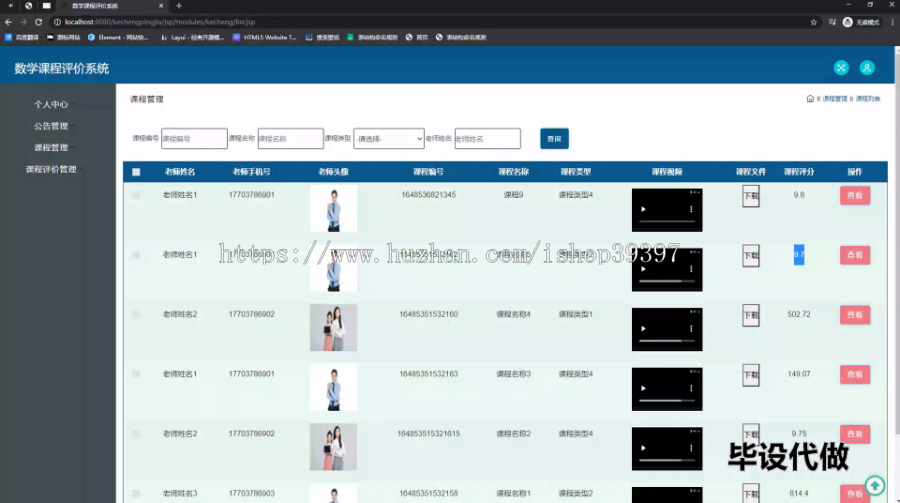Download the course file in score 9.7 row
This screenshot has height=503, width=900.
751,256
